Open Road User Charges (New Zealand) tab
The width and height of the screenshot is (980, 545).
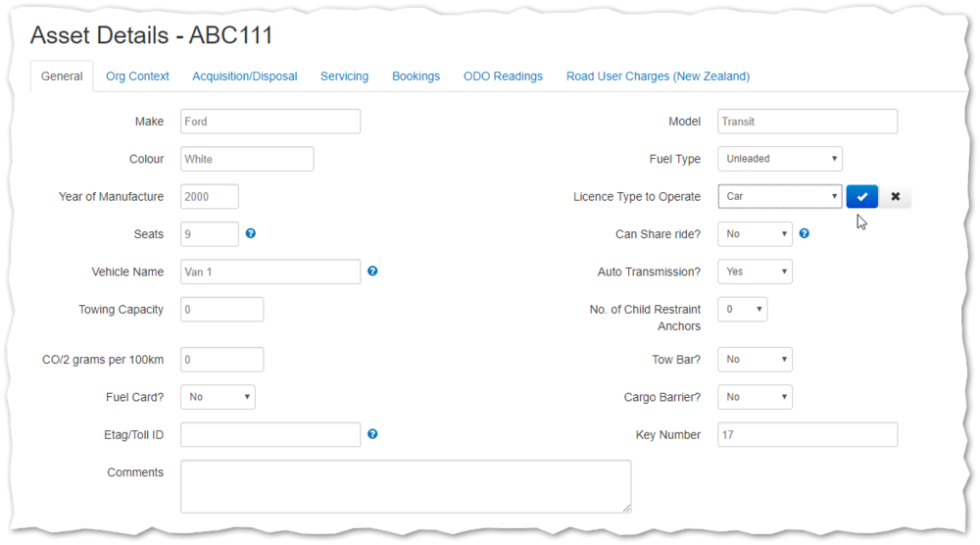[658, 76]
